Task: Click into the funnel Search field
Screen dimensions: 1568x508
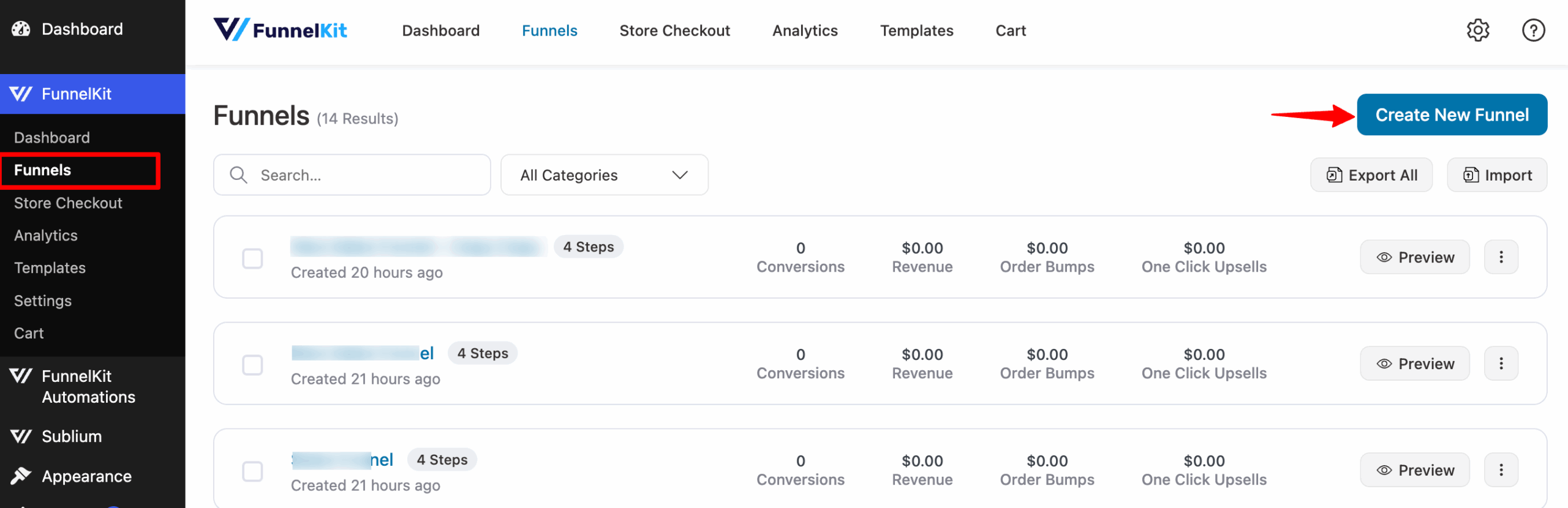Action: 352,175
